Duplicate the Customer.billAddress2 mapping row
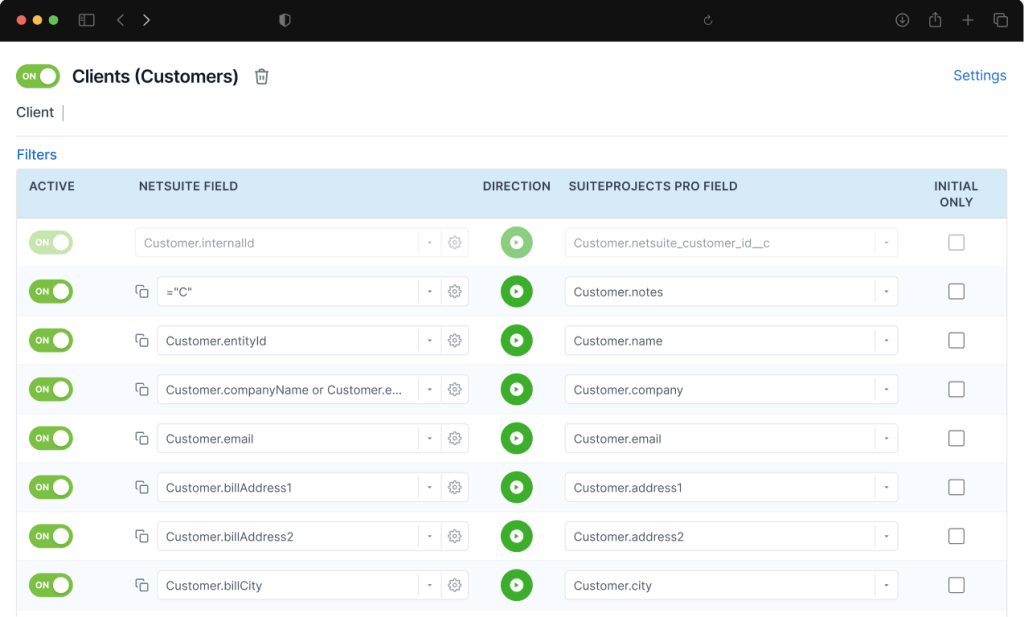This screenshot has height=617, width=1024. [142, 536]
